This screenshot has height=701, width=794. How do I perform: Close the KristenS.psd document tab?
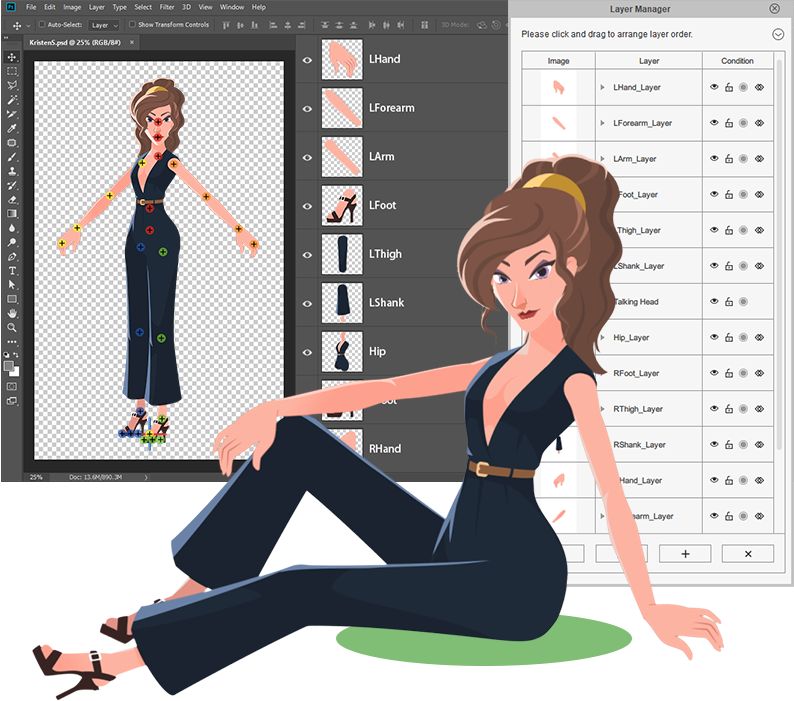click(x=132, y=43)
